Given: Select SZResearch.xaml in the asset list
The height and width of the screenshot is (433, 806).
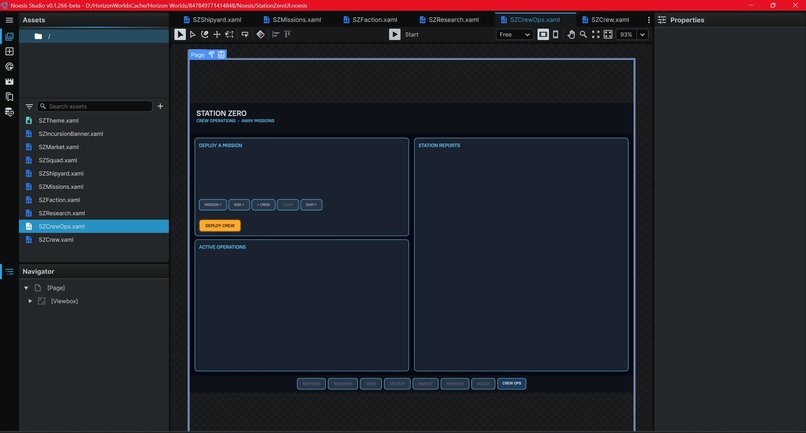Looking at the screenshot, I should (94, 213).
